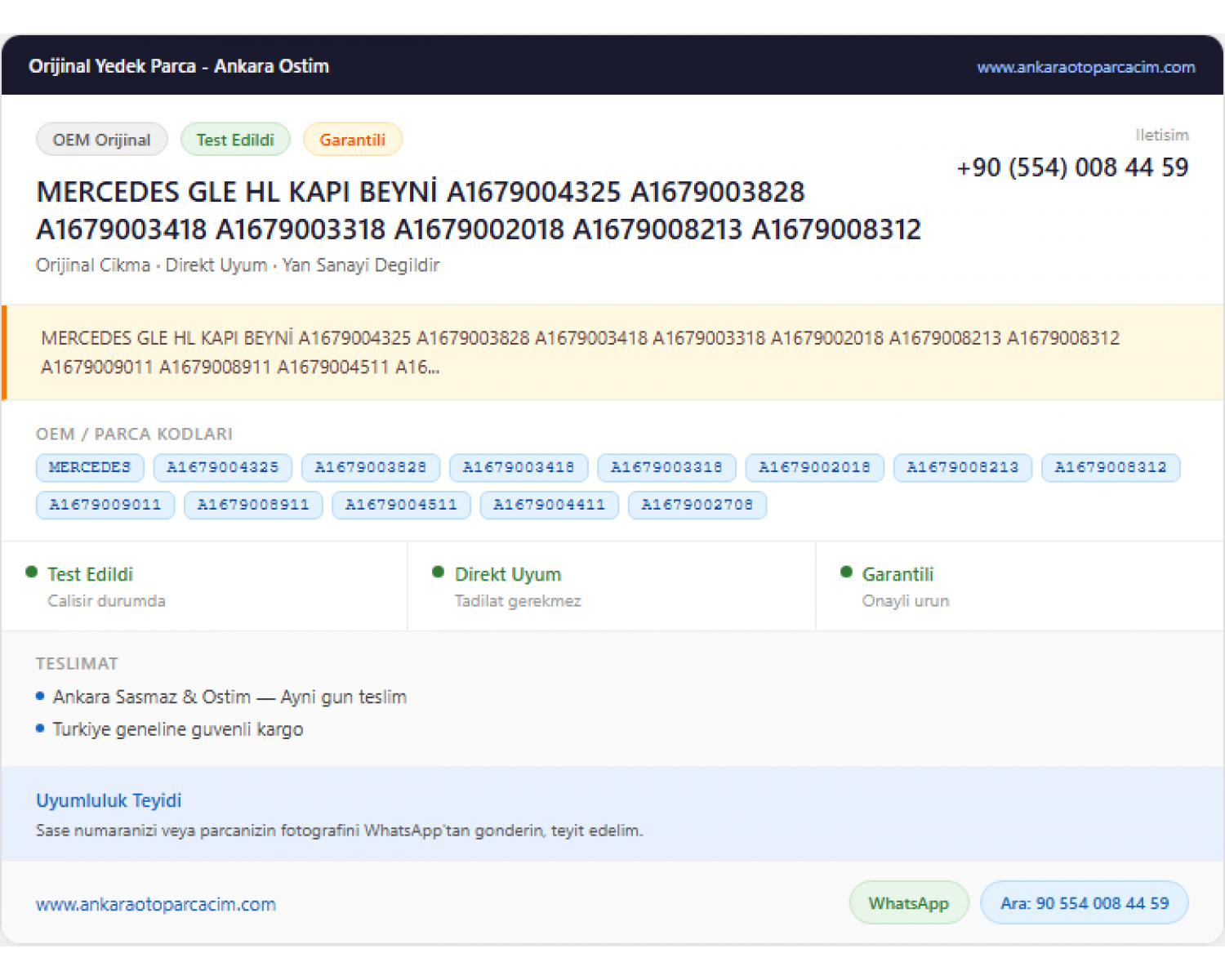Image resolution: width=1225 pixels, height=980 pixels.
Task: Click the blue bullet for Ankara Sasmaz & Ostim
Action: click(x=40, y=696)
